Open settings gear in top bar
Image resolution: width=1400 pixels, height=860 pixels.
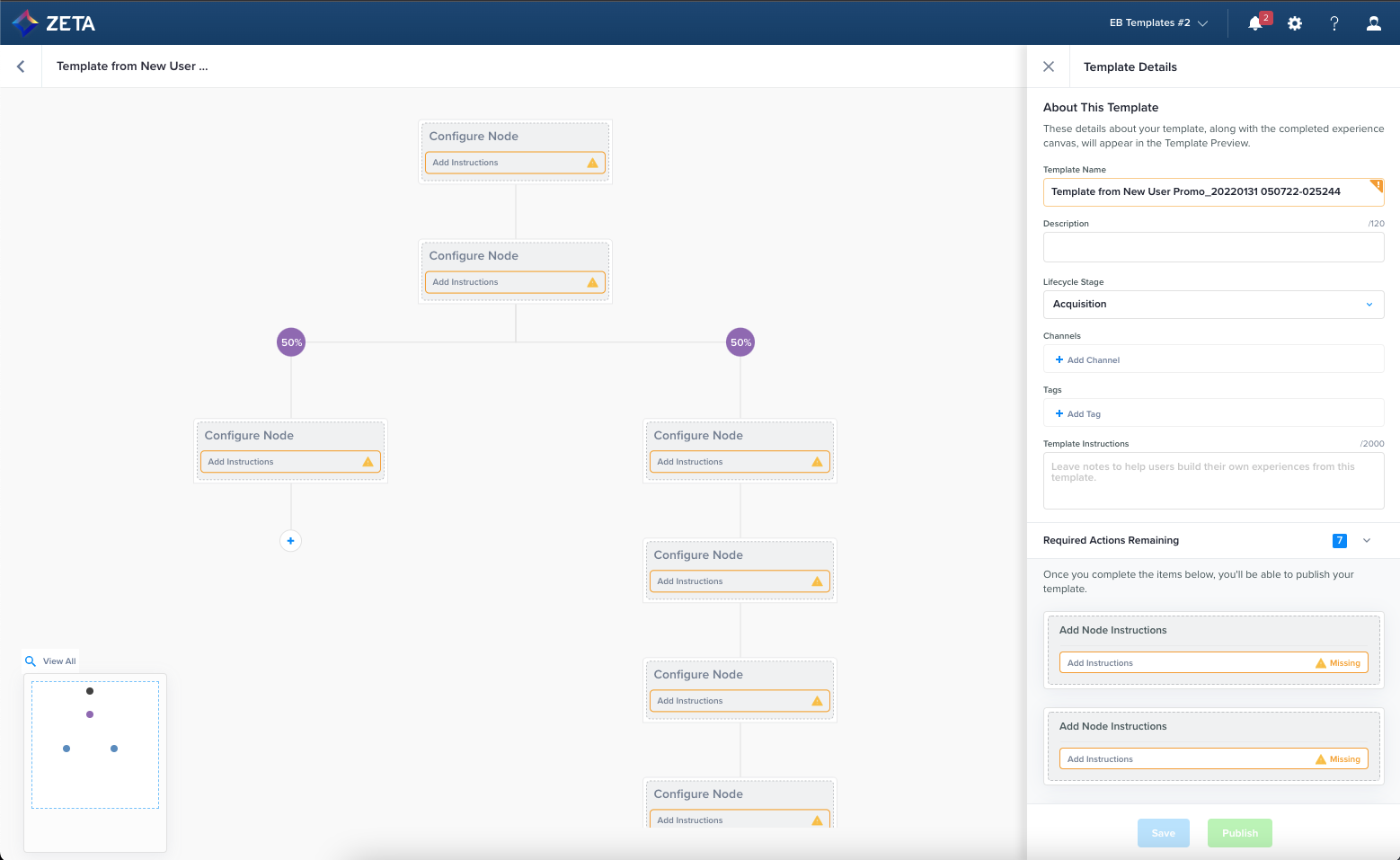click(x=1295, y=23)
